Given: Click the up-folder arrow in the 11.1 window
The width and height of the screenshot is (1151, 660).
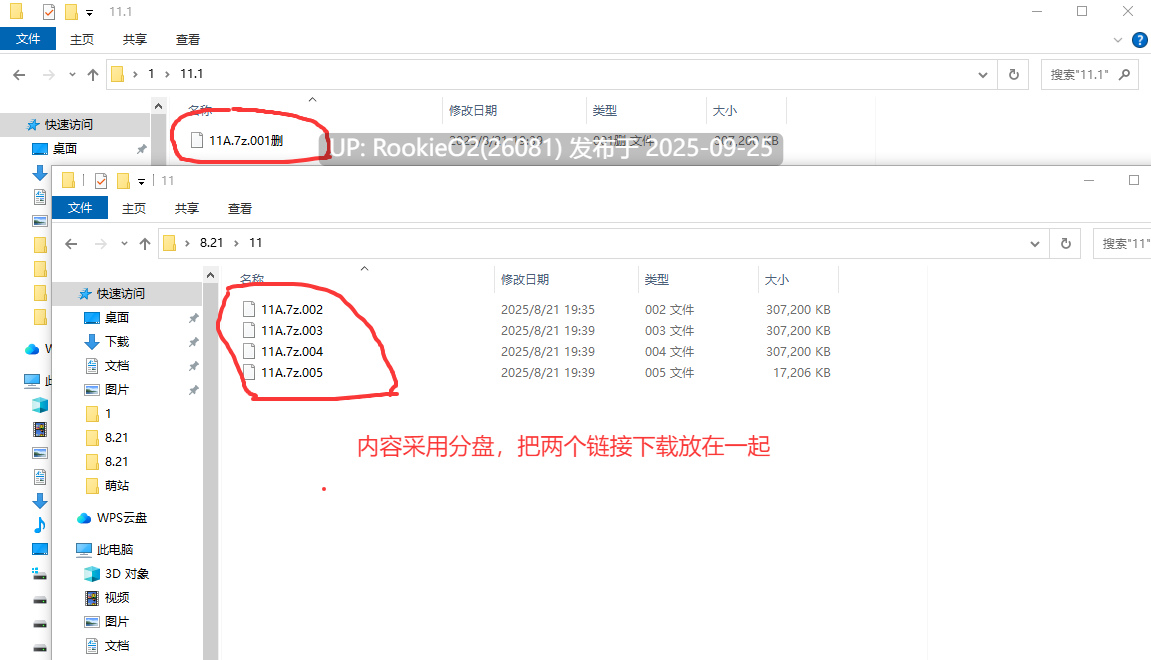Looking at the screenshot, I should (x=92, y=74).
